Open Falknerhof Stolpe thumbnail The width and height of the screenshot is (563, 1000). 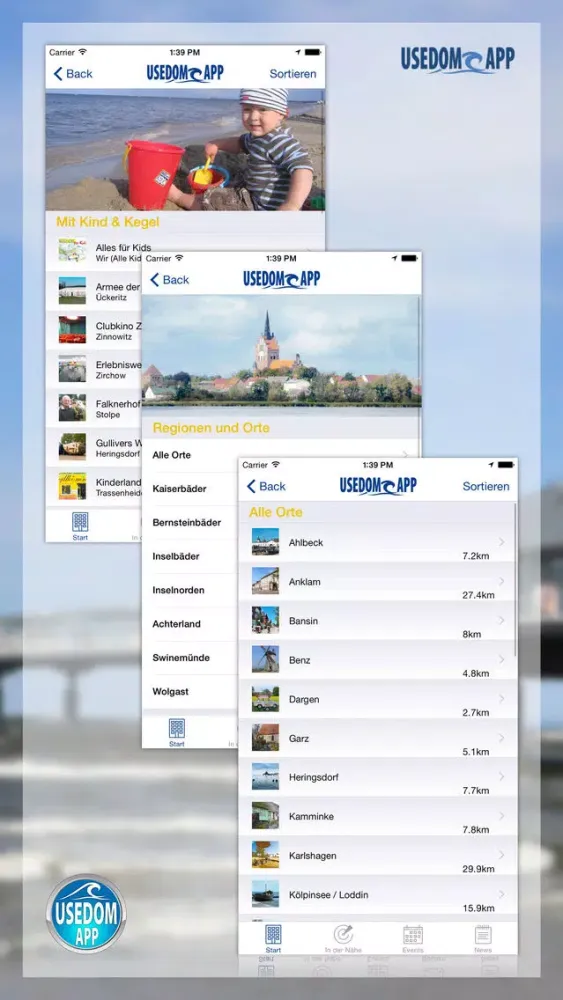(x=72, y=408)
